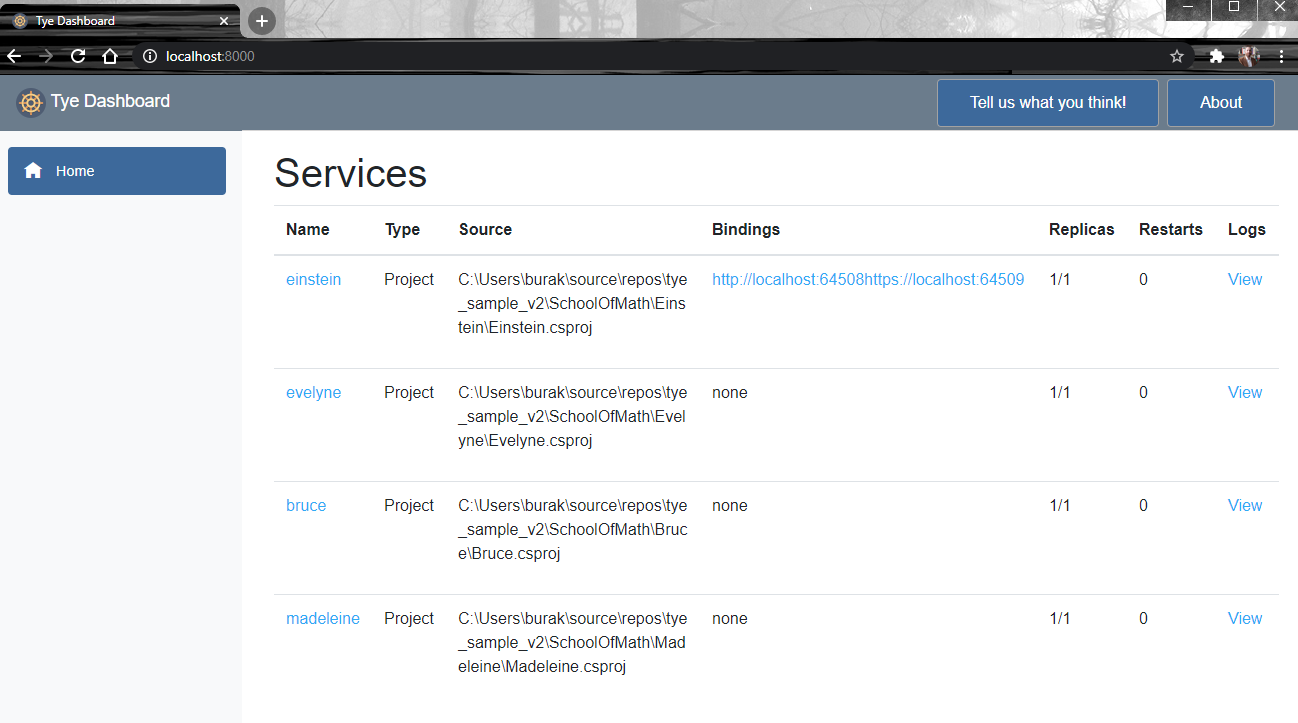Screen dimensions: 1298x723
Task: Open the evelyne service link
Action: pos(313,393)
